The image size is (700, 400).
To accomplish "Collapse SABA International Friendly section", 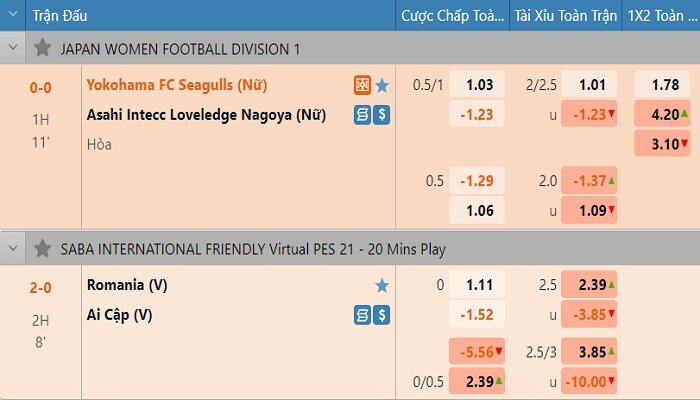I will point(13,248).
